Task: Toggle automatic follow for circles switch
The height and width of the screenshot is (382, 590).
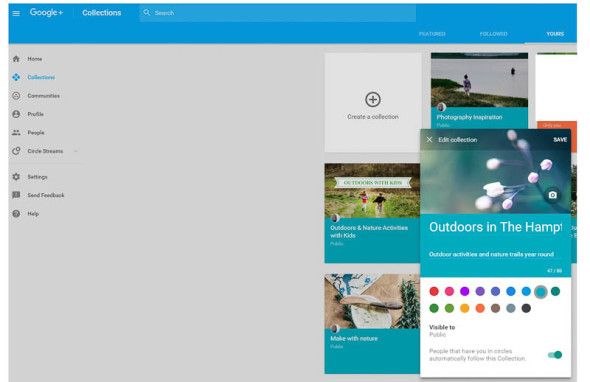Action: [x=555, y=355]
